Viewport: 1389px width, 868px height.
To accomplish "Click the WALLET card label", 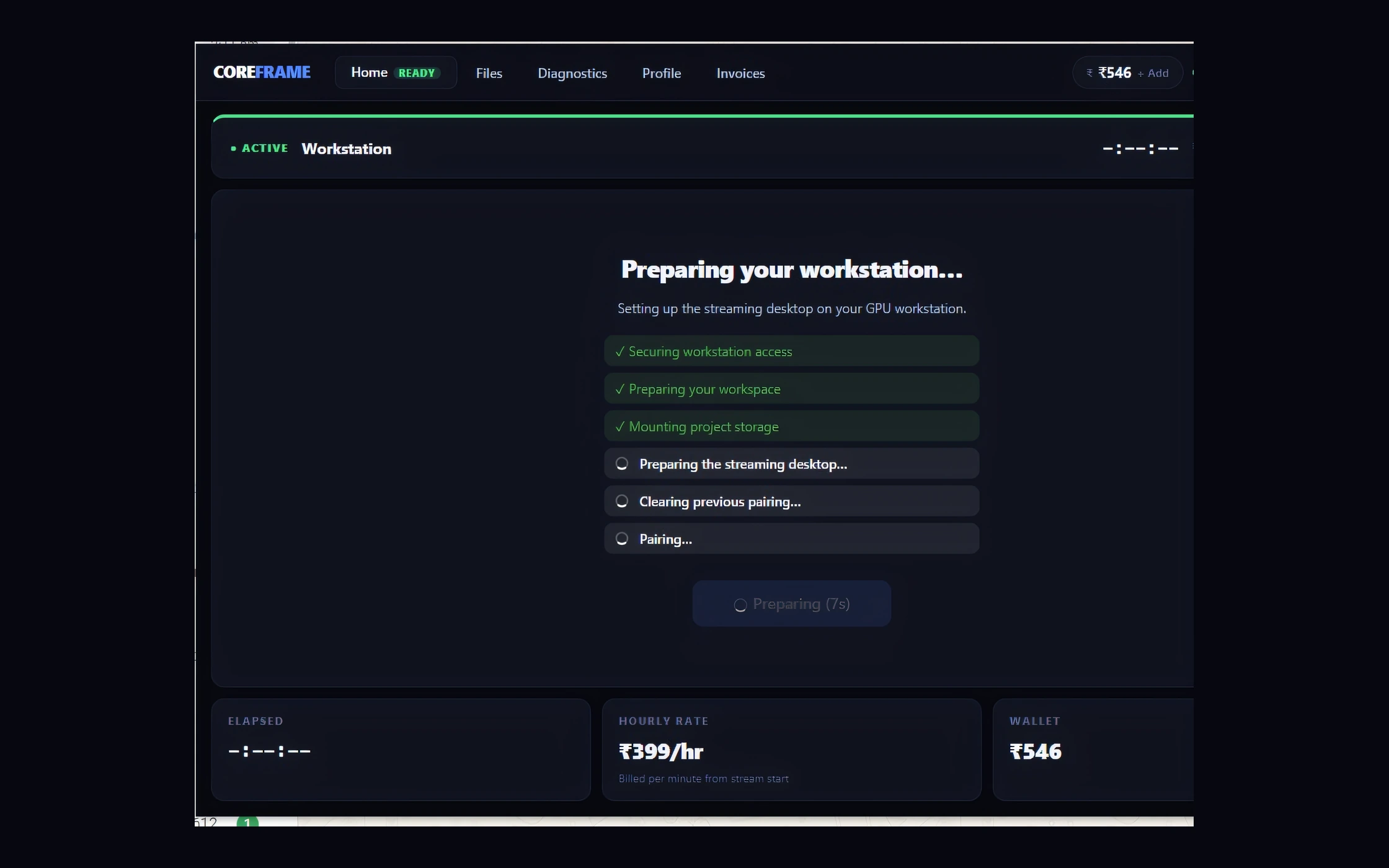I will coord(1035,721).
